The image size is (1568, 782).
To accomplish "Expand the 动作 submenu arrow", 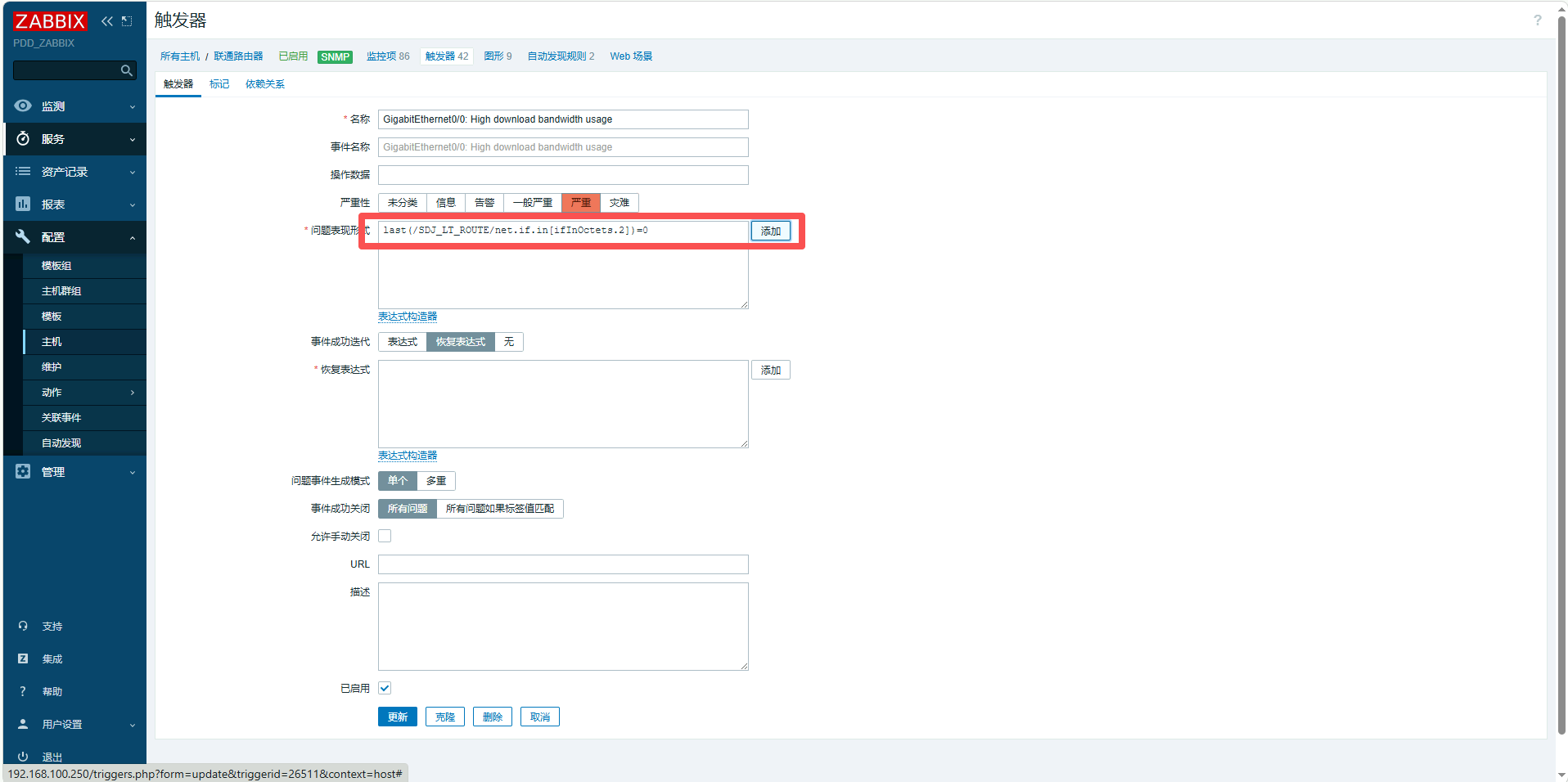I will (132, 393).
